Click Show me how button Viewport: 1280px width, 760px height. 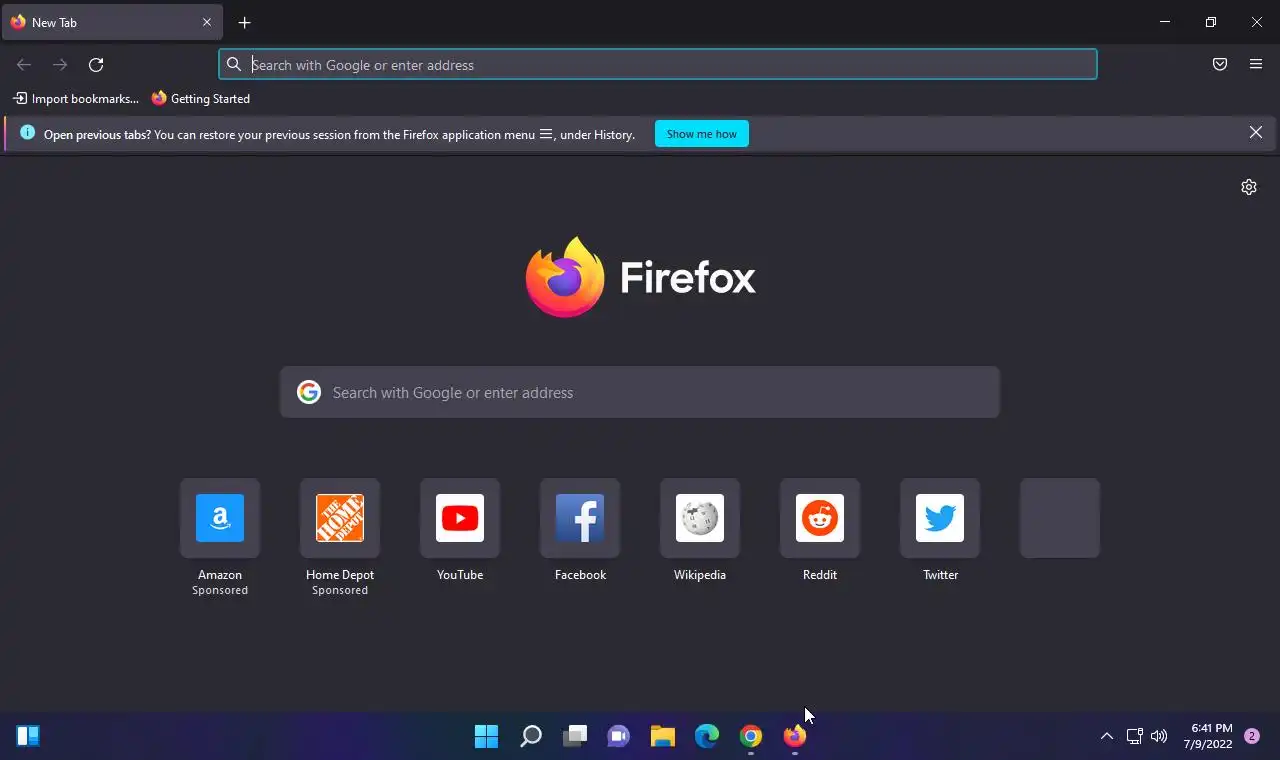click(702, 134)
